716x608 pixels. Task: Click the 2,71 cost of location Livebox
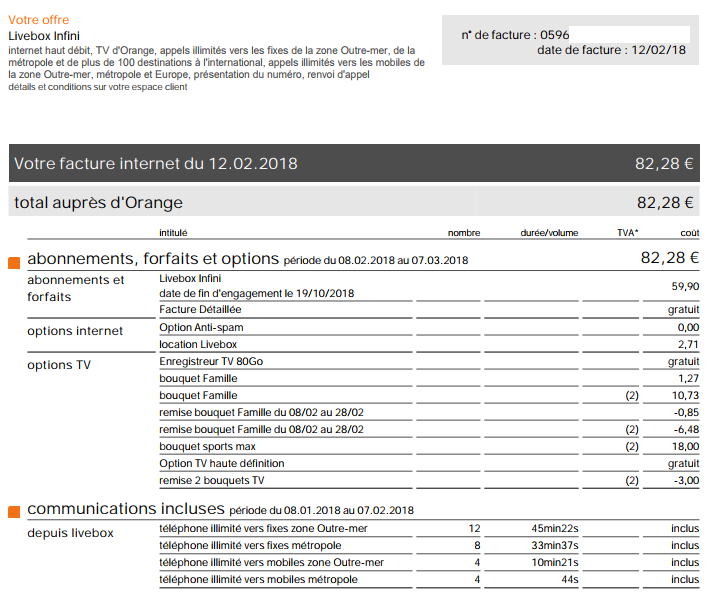(x=688, y=344)
